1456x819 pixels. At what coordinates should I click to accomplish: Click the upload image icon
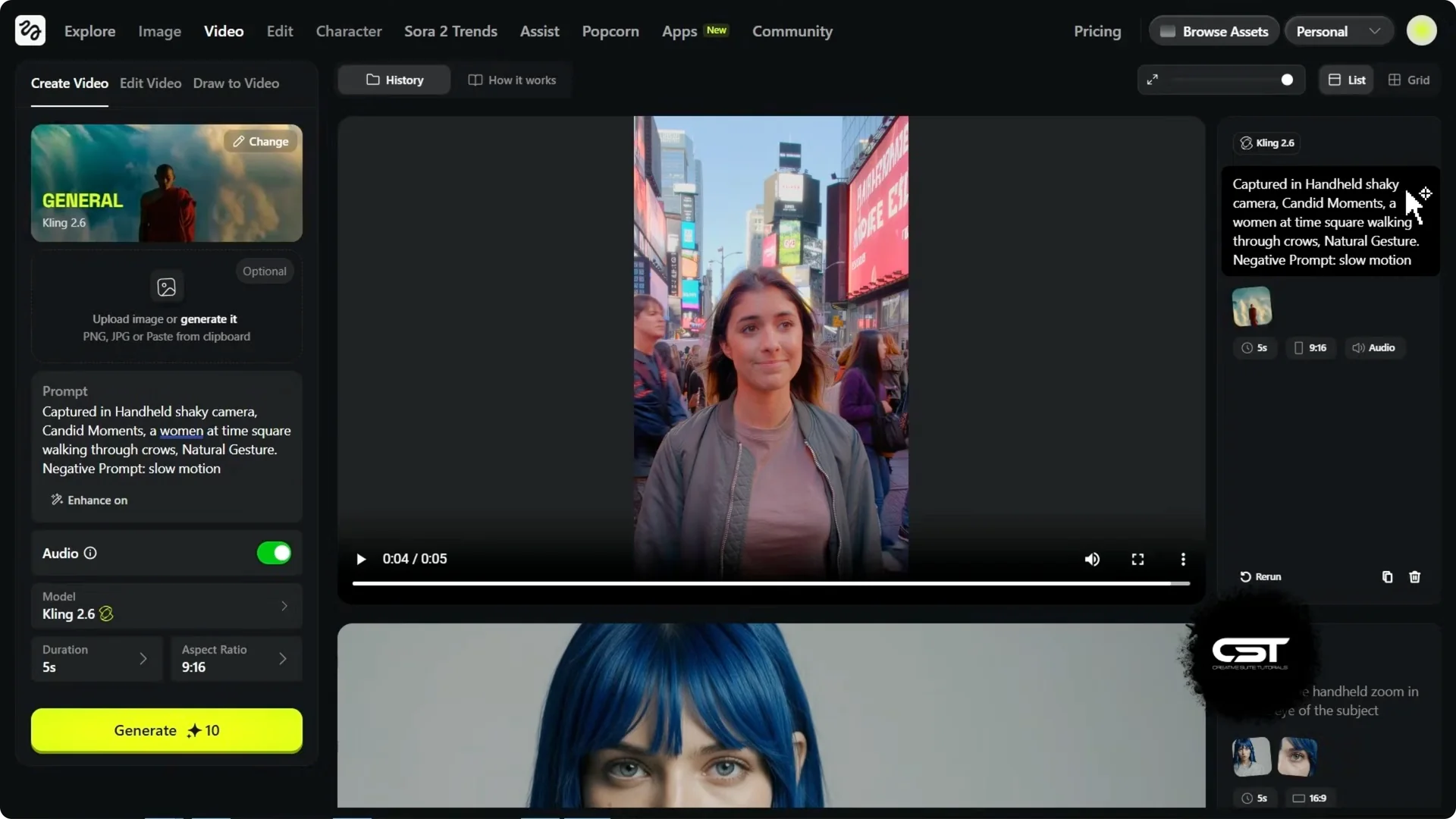tap(166, 287)
